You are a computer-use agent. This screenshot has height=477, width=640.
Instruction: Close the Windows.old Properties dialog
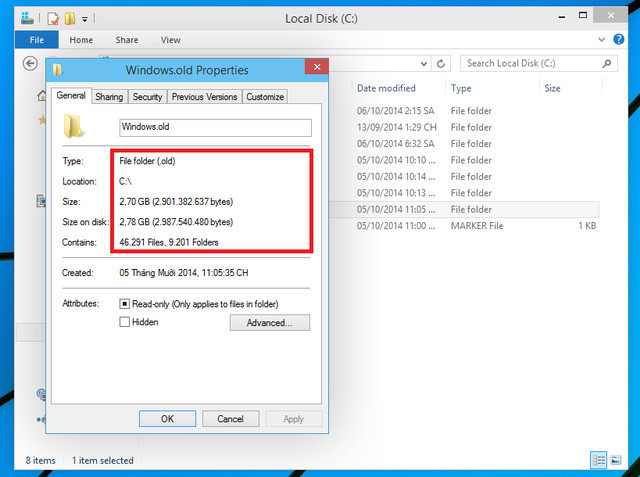(317, 67)
